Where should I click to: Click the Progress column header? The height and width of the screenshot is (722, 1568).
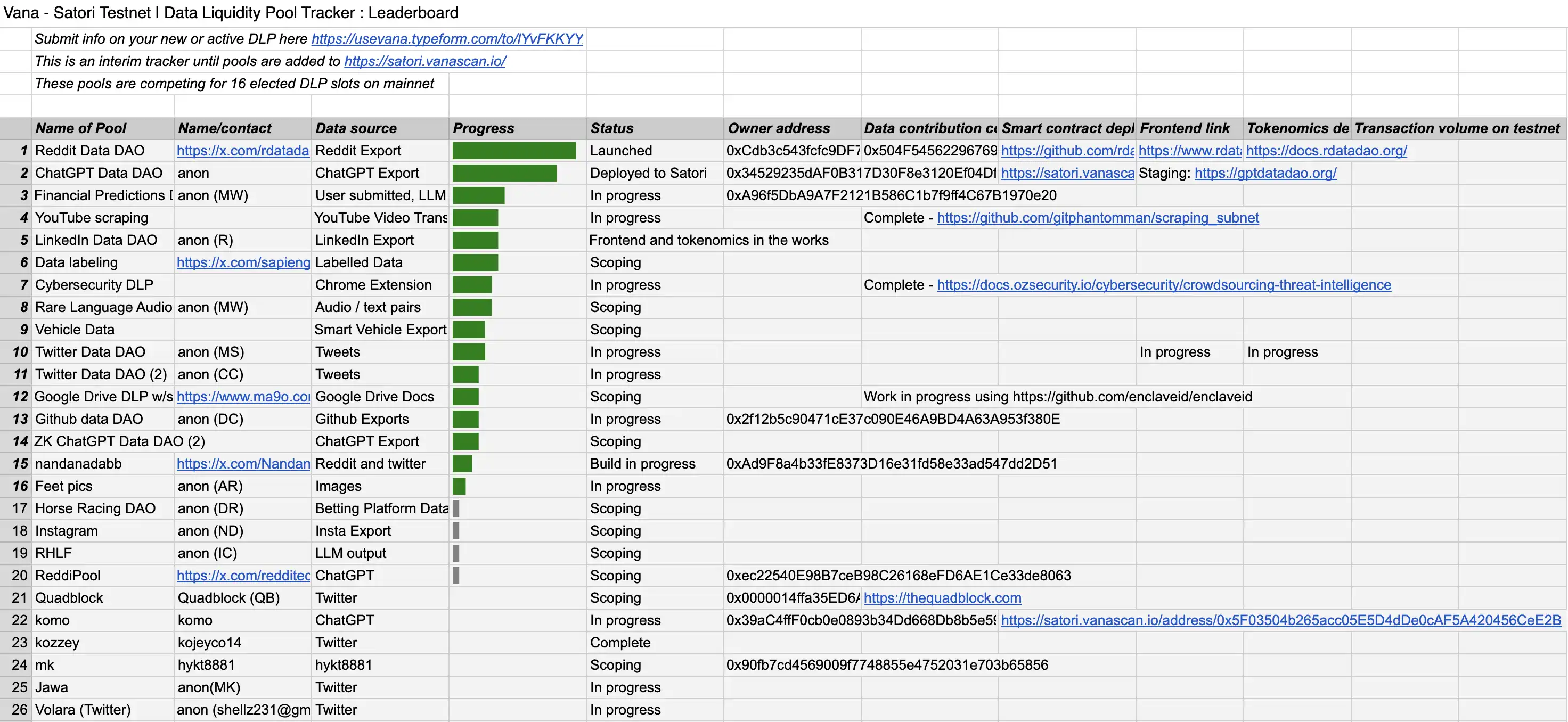pos(483,128)
